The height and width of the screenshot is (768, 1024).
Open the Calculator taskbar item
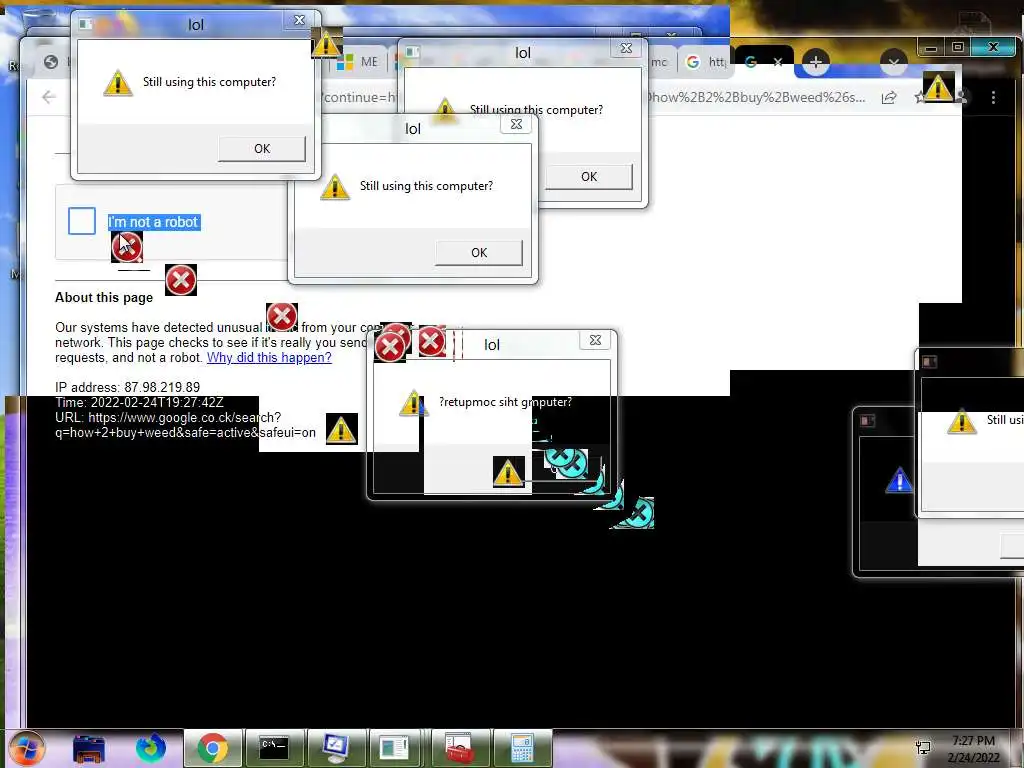(522, 748)
